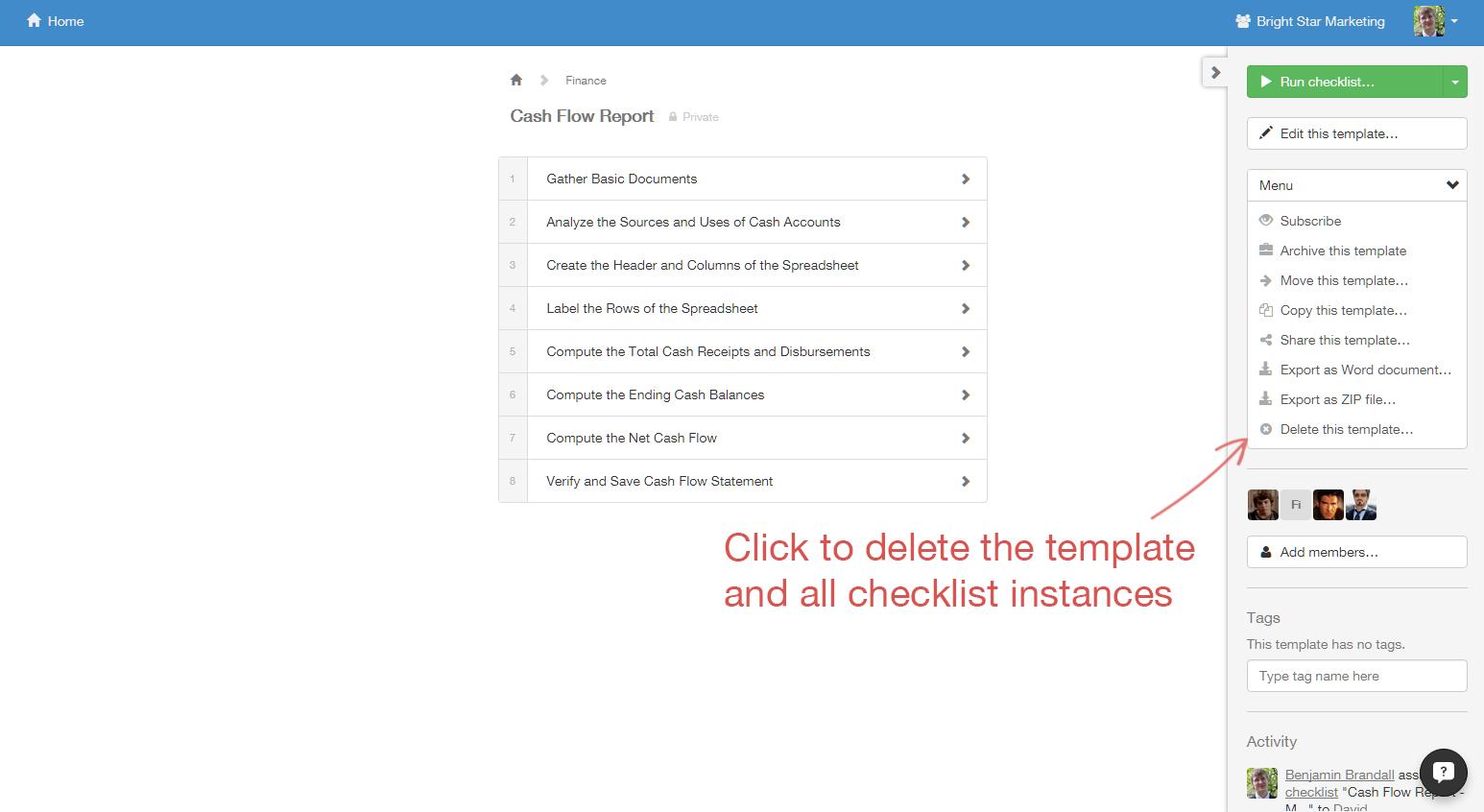Click the Delete this template icon

(1266, 430)
